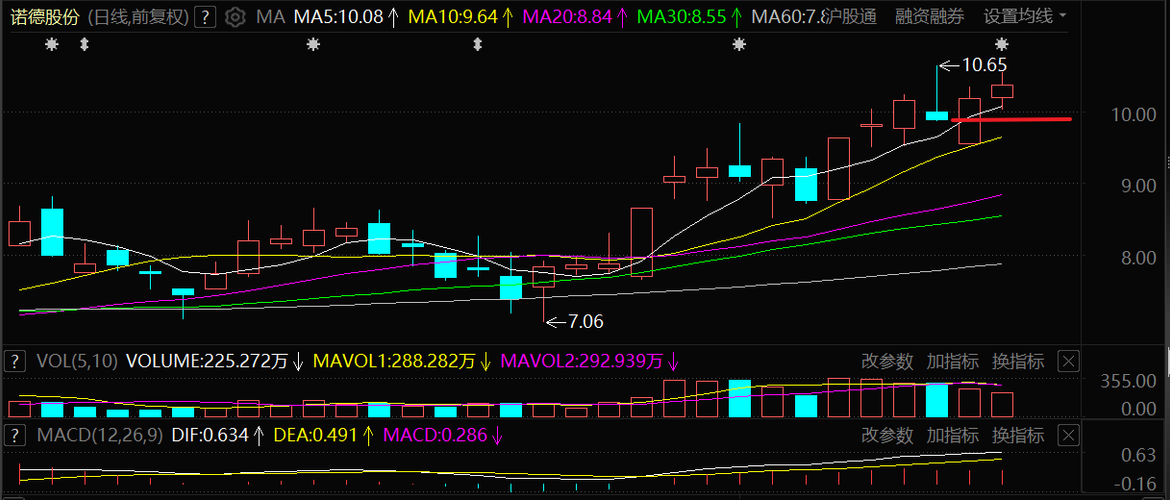
Task: Click the DEA:0.491 value
Action: (x=316, y=434)
